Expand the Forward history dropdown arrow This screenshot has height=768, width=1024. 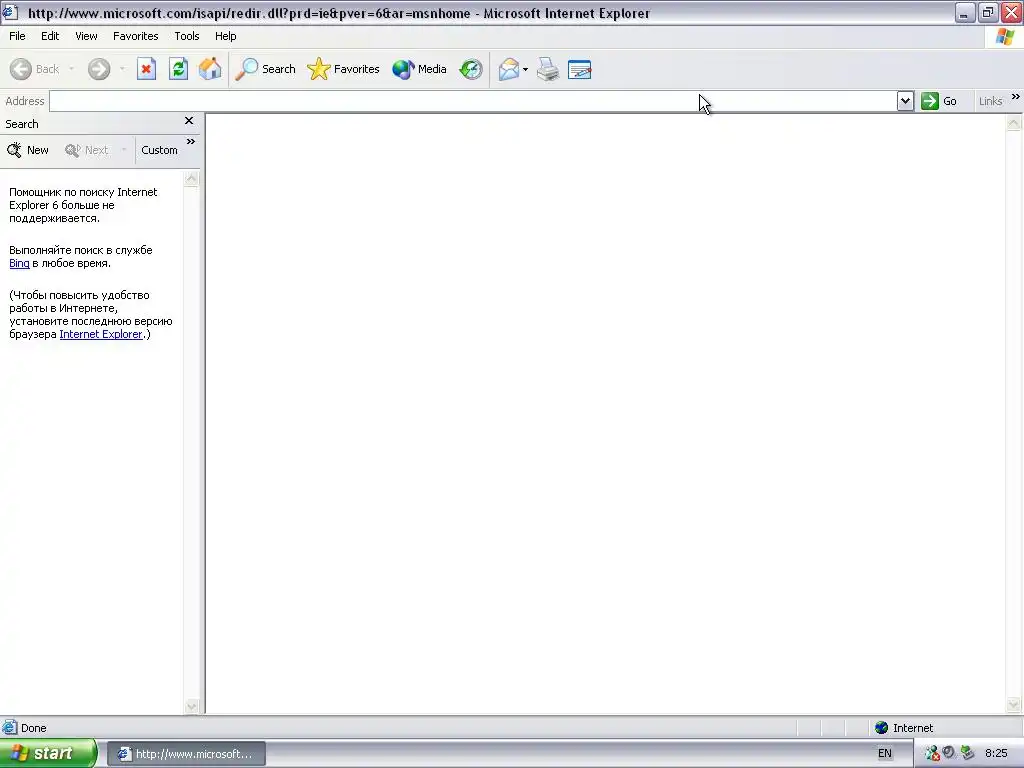pyautogui.click(x=122, y=69)
